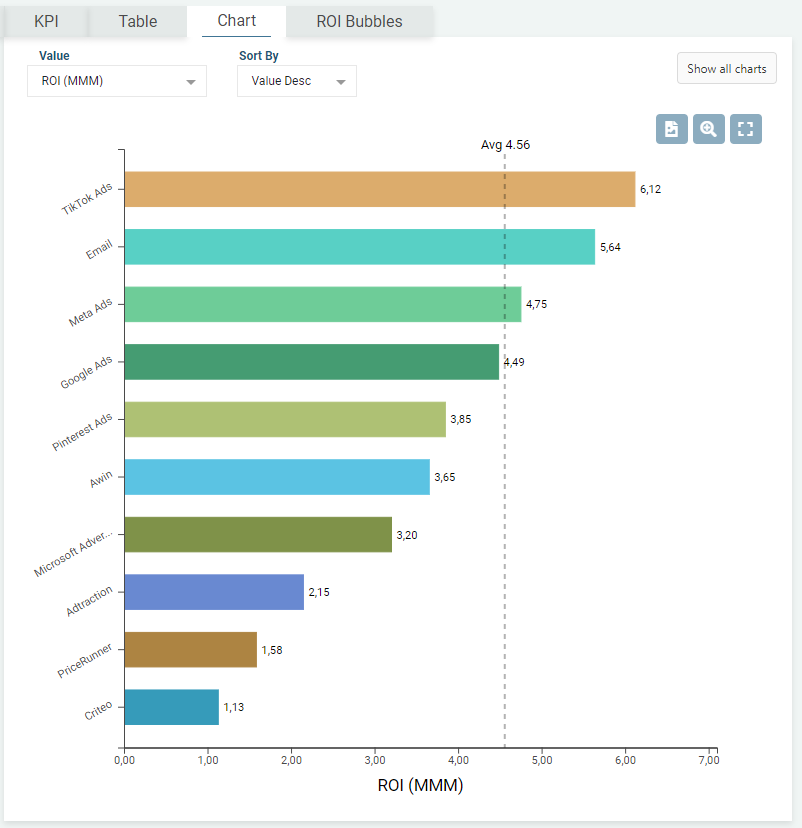Image resolution: width=802 pixels, height=828 pixels.
Task: Expand the Sort By Value Desc dropdown
Action: tap(297, 81)
